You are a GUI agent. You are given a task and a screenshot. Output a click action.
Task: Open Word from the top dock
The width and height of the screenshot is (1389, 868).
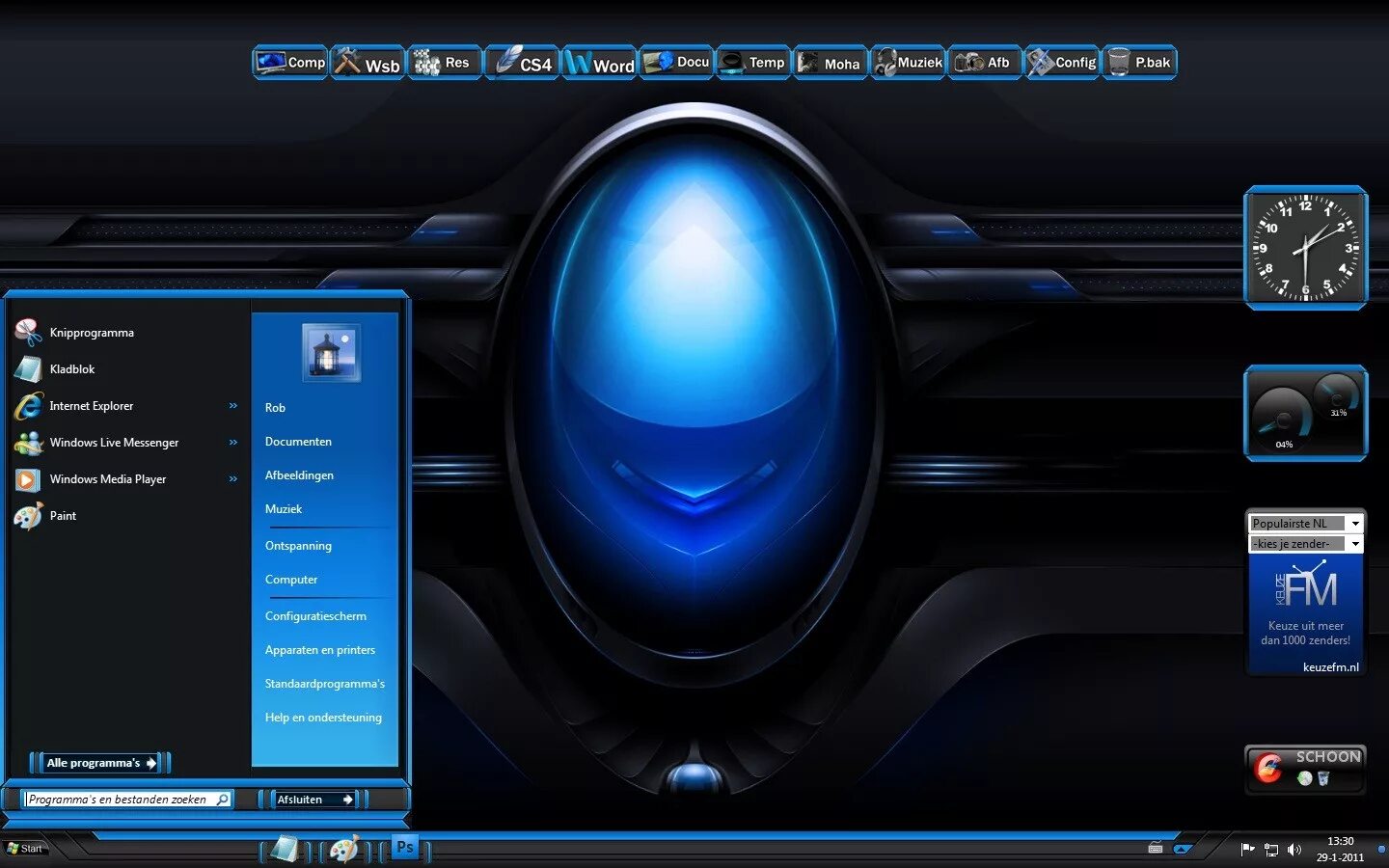click(599, 63)
